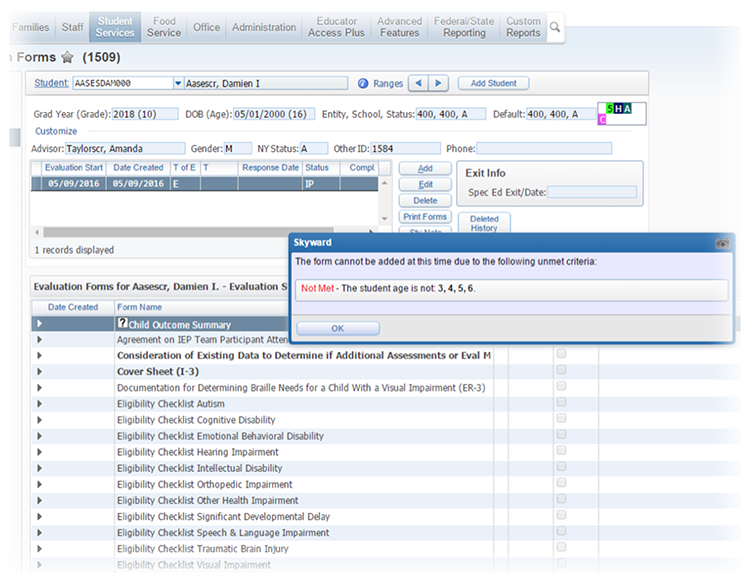Open the Student ID dropdown arrow
The width and height of the screenshot is (750, 580).
point(178,83)
